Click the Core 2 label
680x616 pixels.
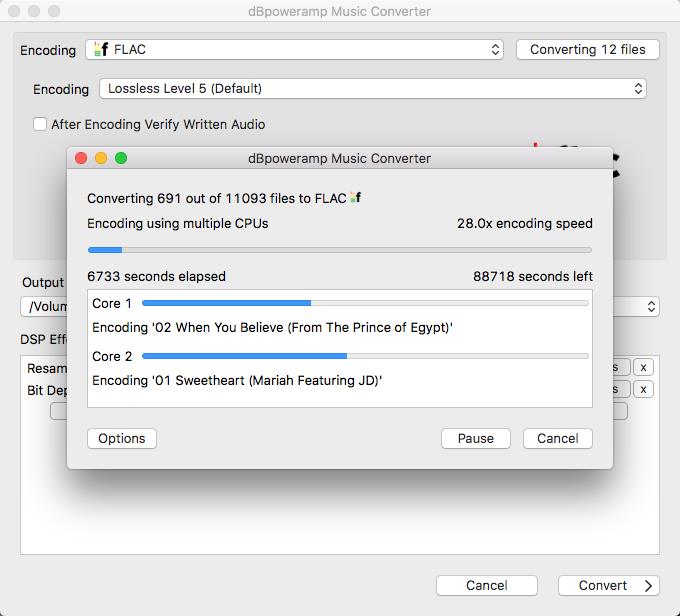click(112, 356)
